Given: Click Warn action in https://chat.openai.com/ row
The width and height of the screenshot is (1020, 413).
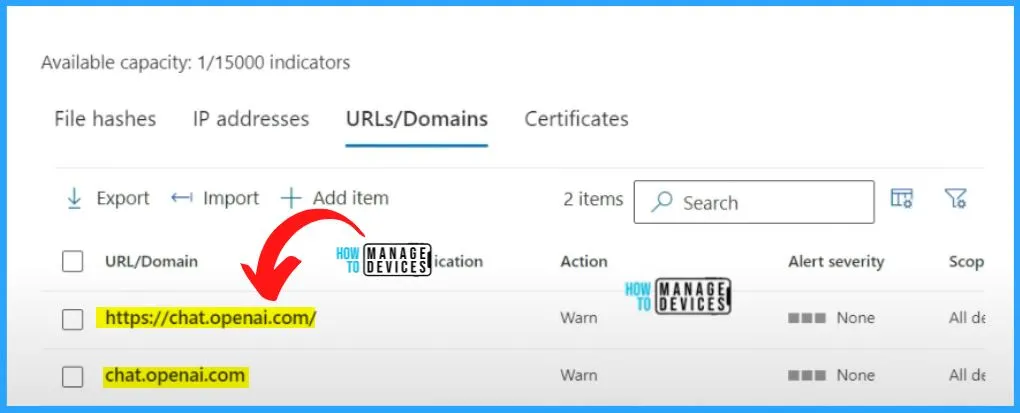Looking at the screenshot, I should pyautogui.click(x=578, y=318).
